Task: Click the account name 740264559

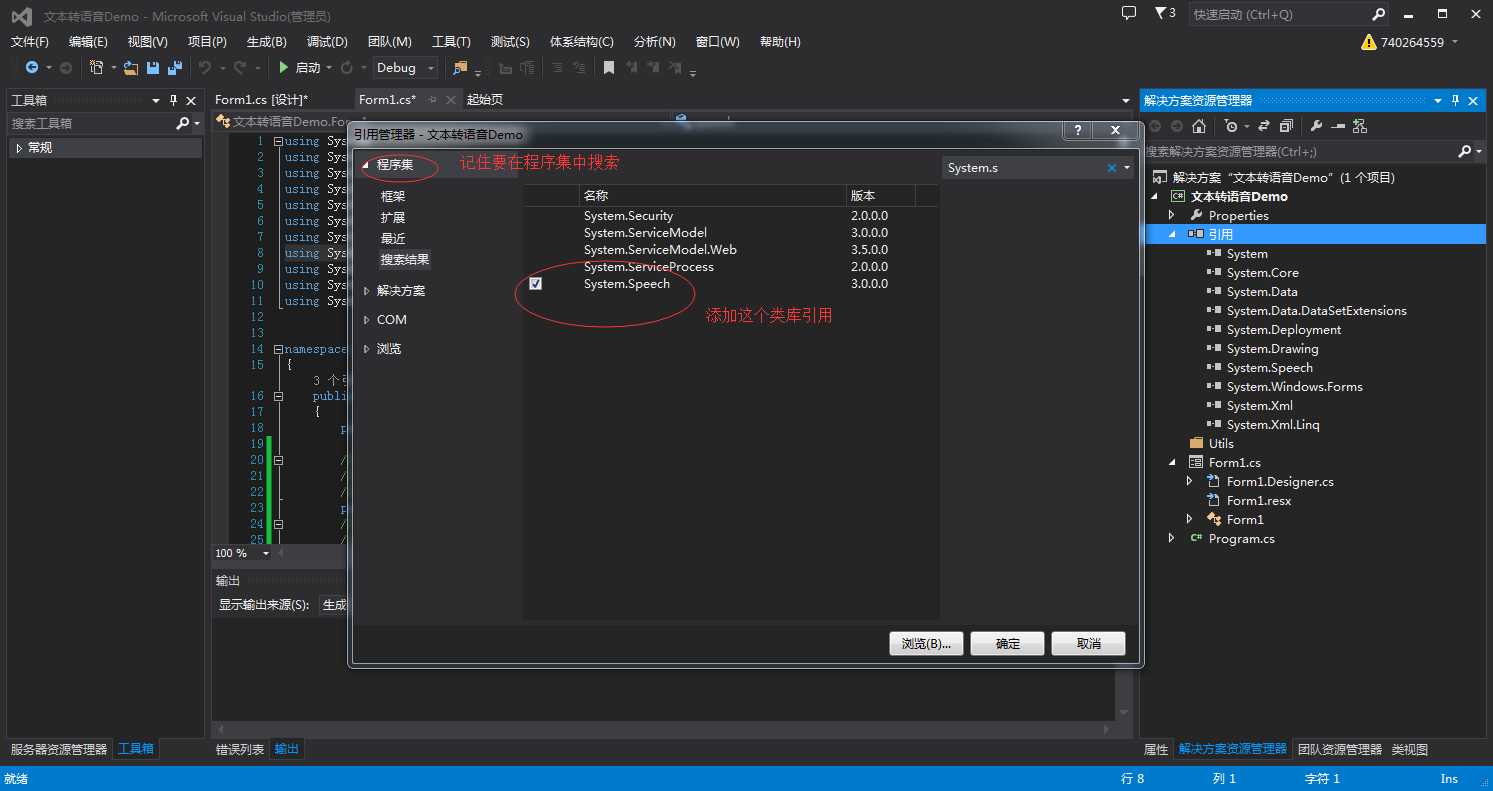Action: click(x=1412, y=42)
